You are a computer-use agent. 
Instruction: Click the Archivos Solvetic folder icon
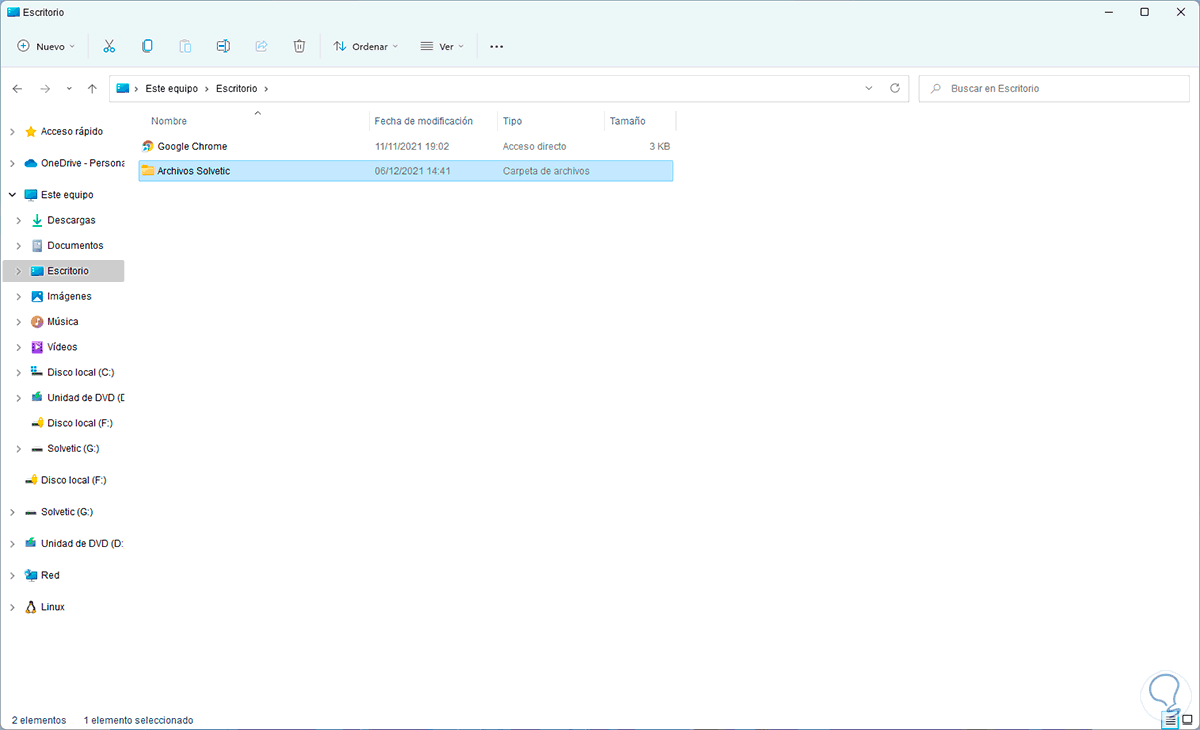click(148, 171)
